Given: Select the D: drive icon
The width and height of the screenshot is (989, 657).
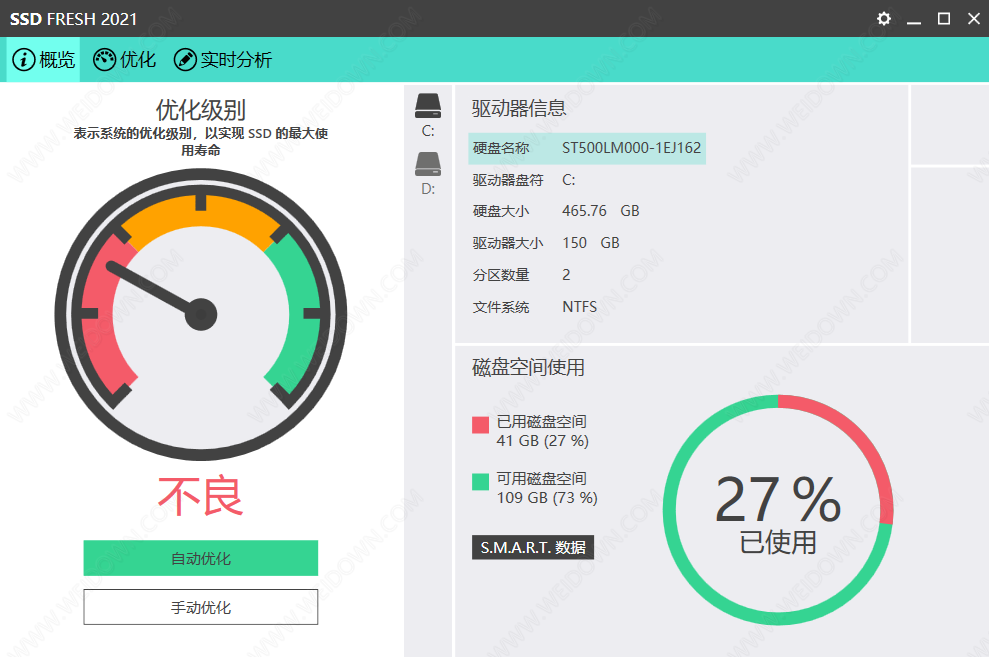Looking at the screenshot, I should [428, 164].
